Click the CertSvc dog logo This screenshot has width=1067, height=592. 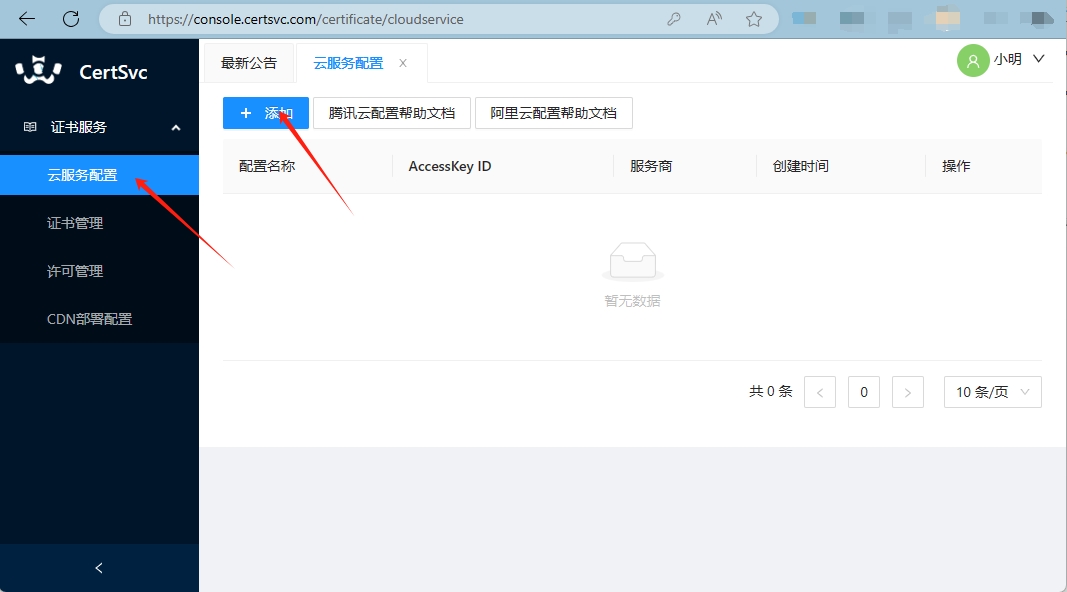[37, 70]
